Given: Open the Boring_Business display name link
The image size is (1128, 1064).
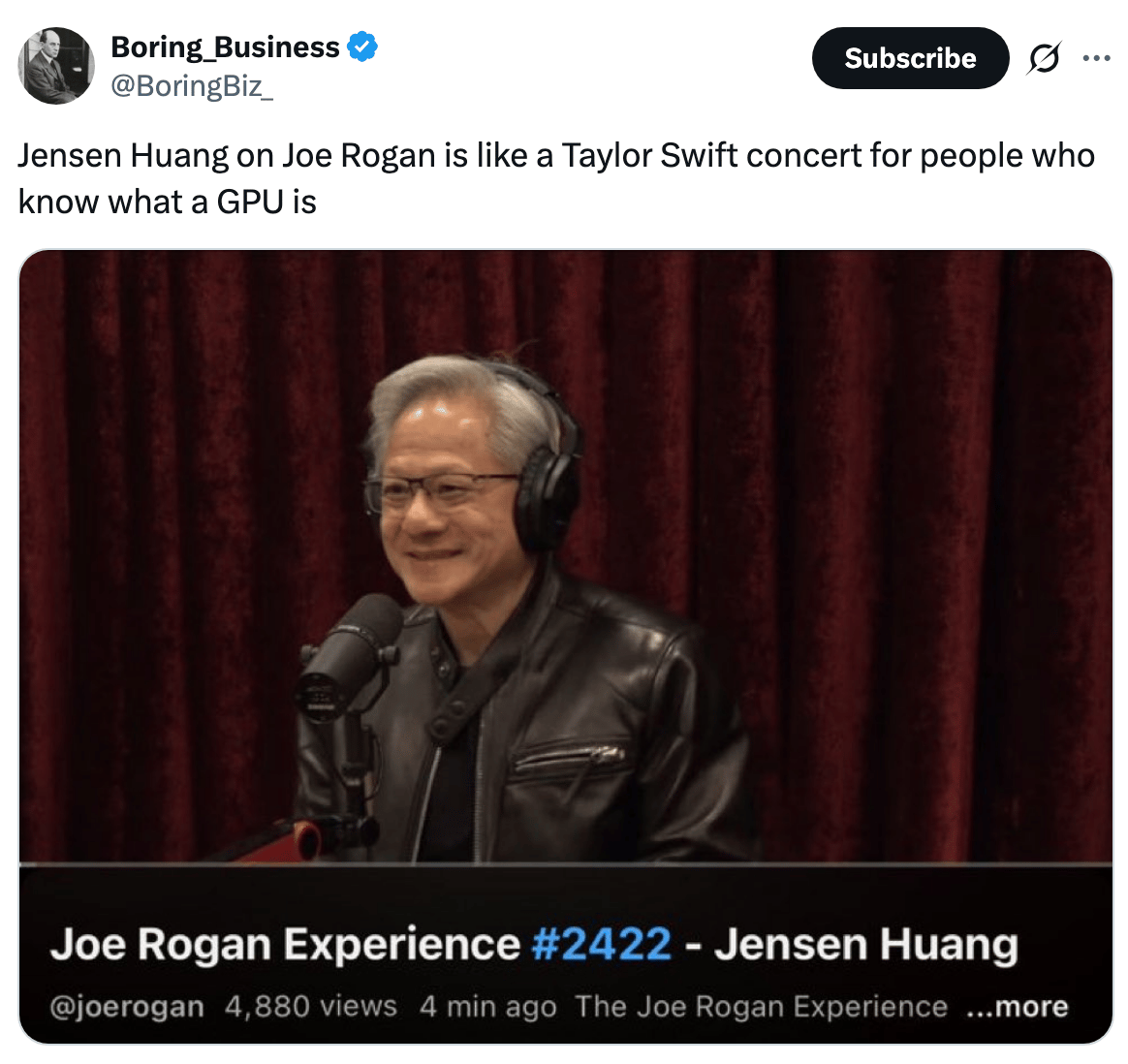Looking at the screenshot, I should point(225,47).
